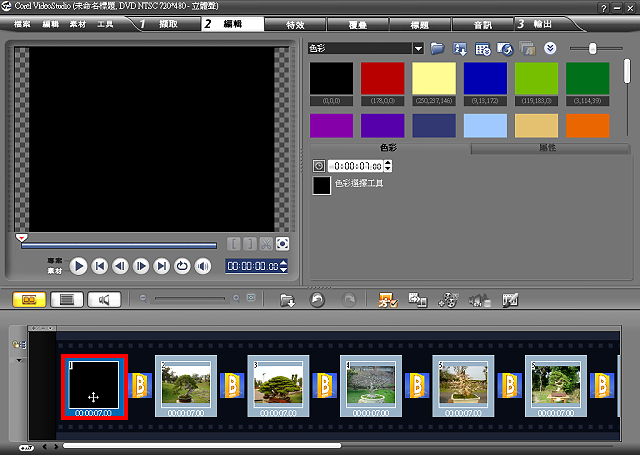The height and width of the screenshot is (455, 640).
Task: Select the pale yellow color swatch
Action: point(434,78)
